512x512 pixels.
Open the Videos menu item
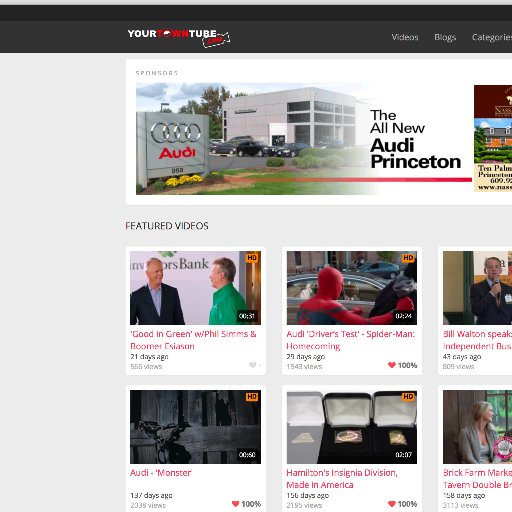(405, 37)
